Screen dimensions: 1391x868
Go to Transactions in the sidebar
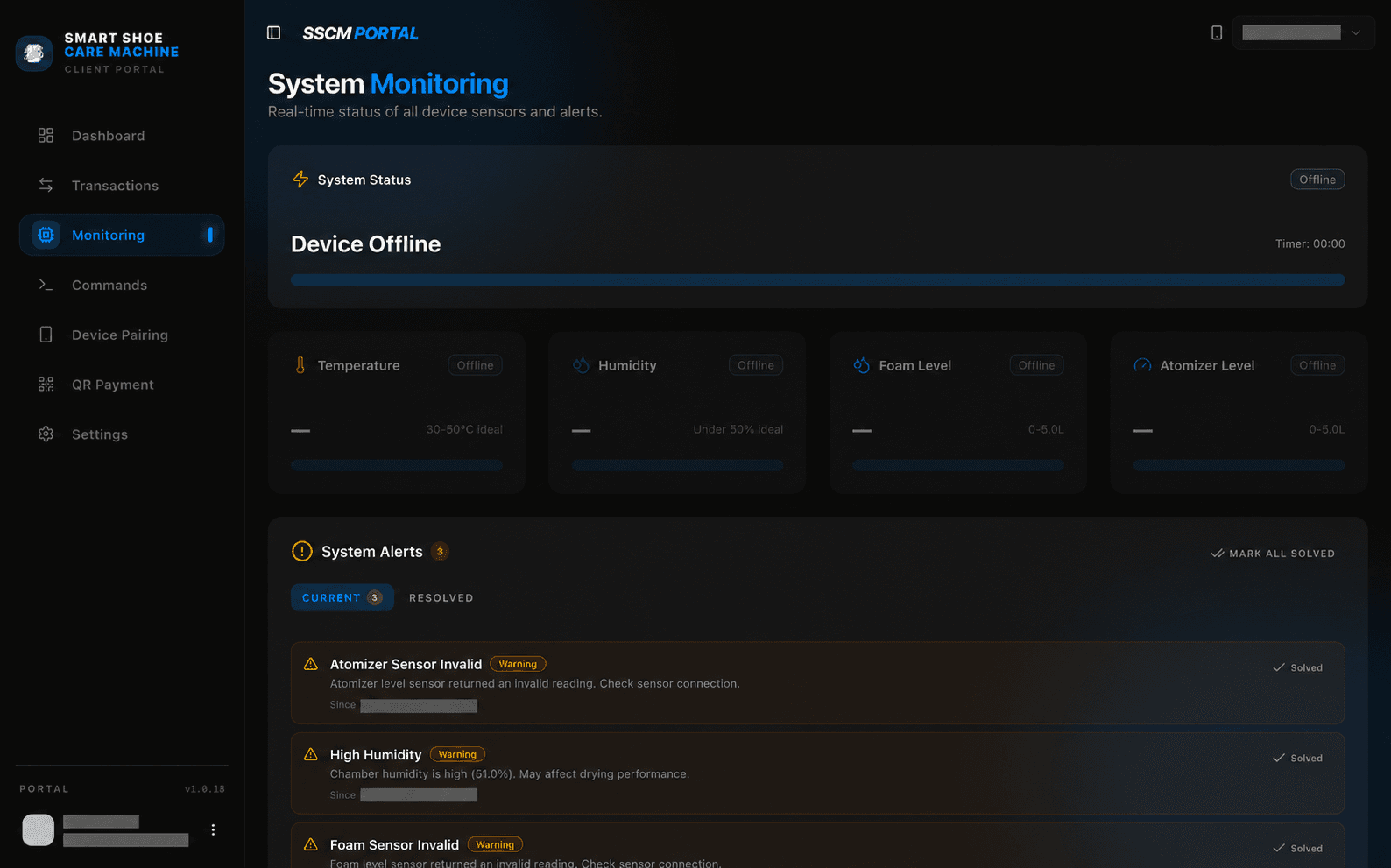pos(122,186)
